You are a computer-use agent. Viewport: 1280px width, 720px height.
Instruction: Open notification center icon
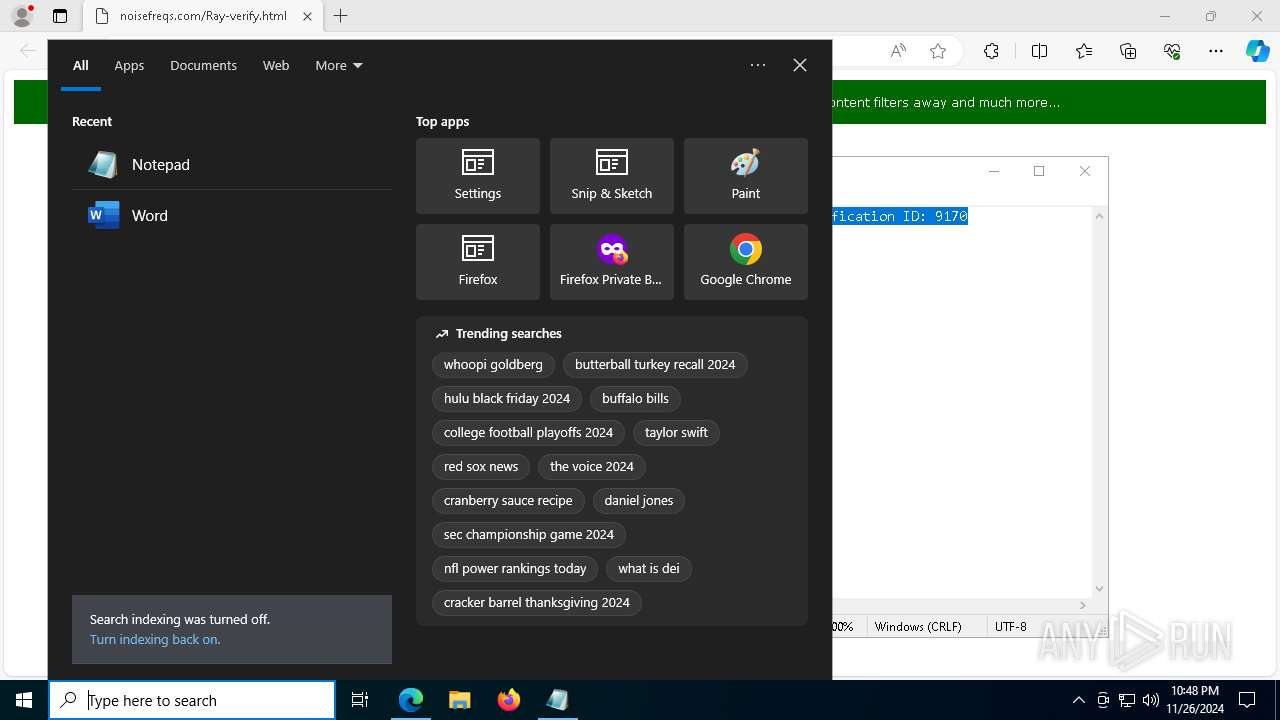1247,700
